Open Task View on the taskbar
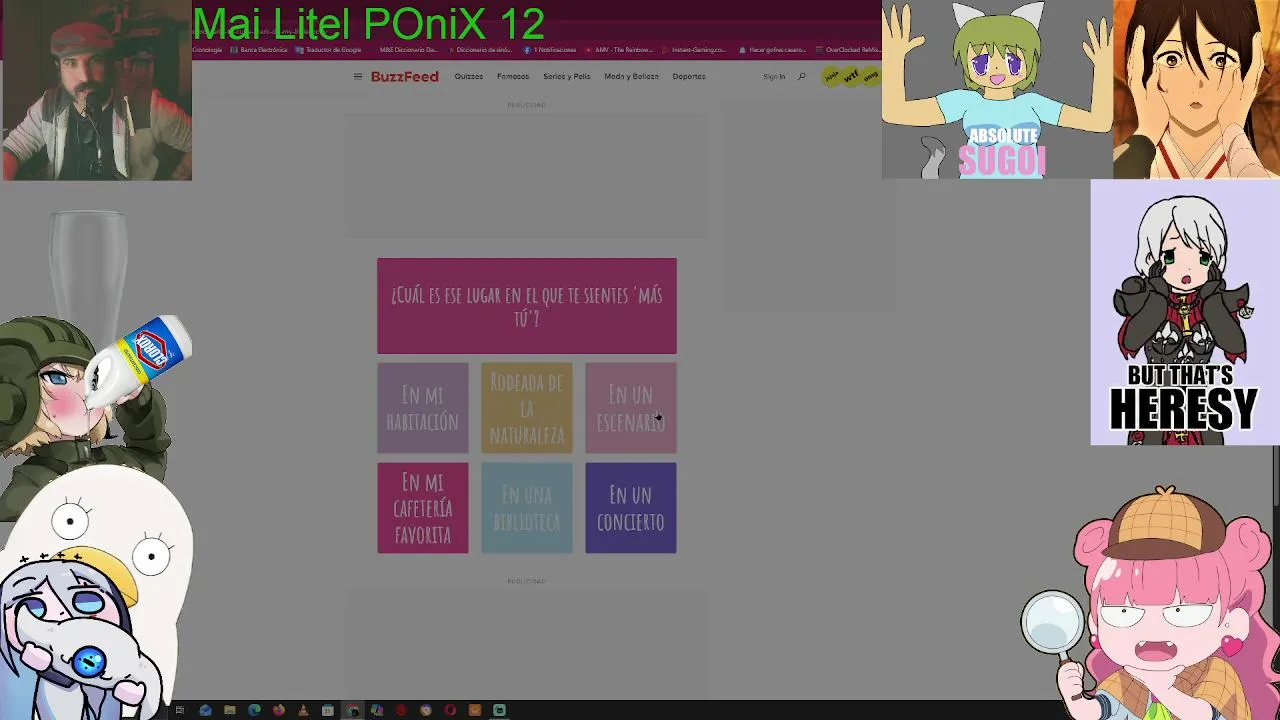 180,710
